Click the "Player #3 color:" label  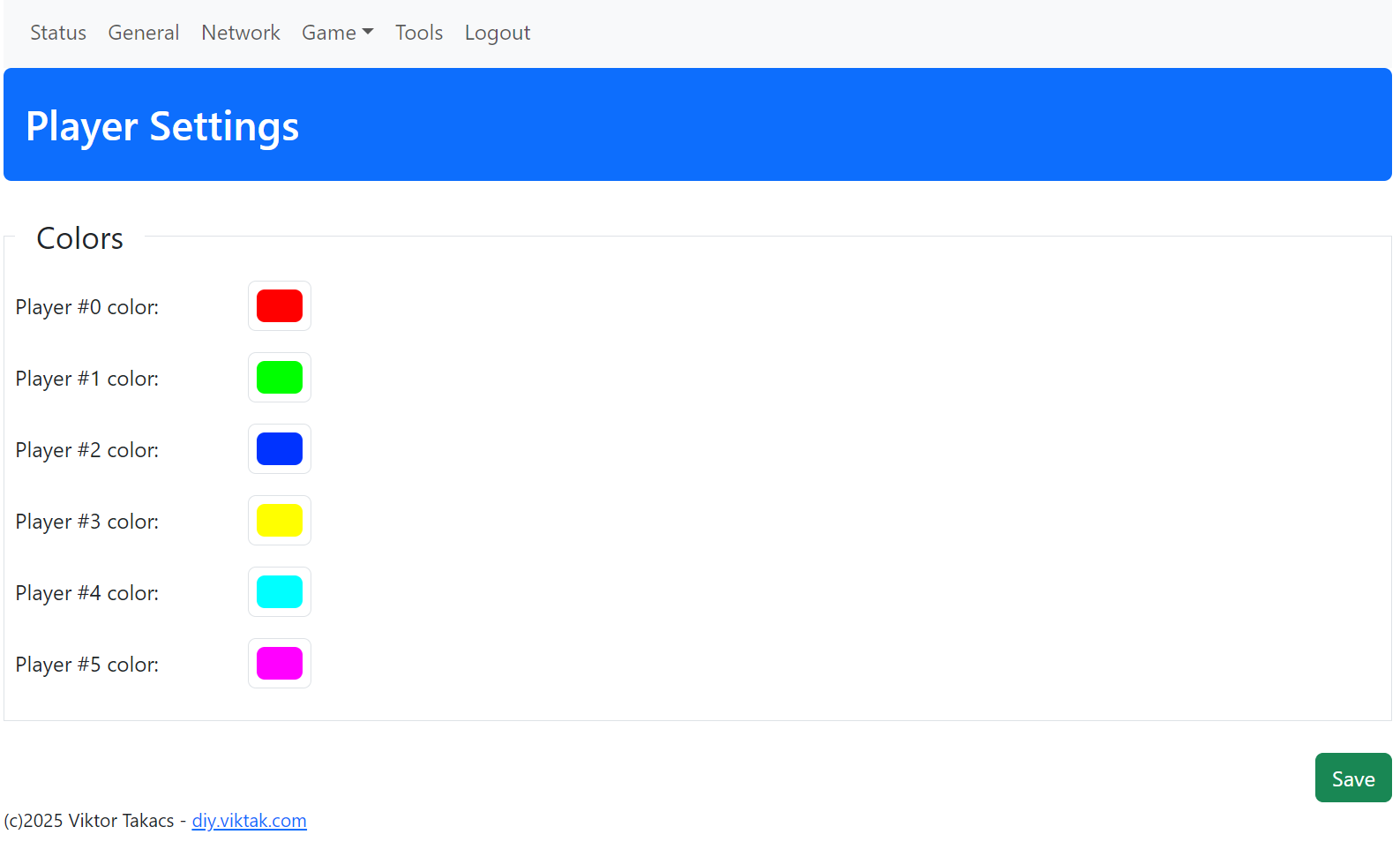tap(87, 522)
